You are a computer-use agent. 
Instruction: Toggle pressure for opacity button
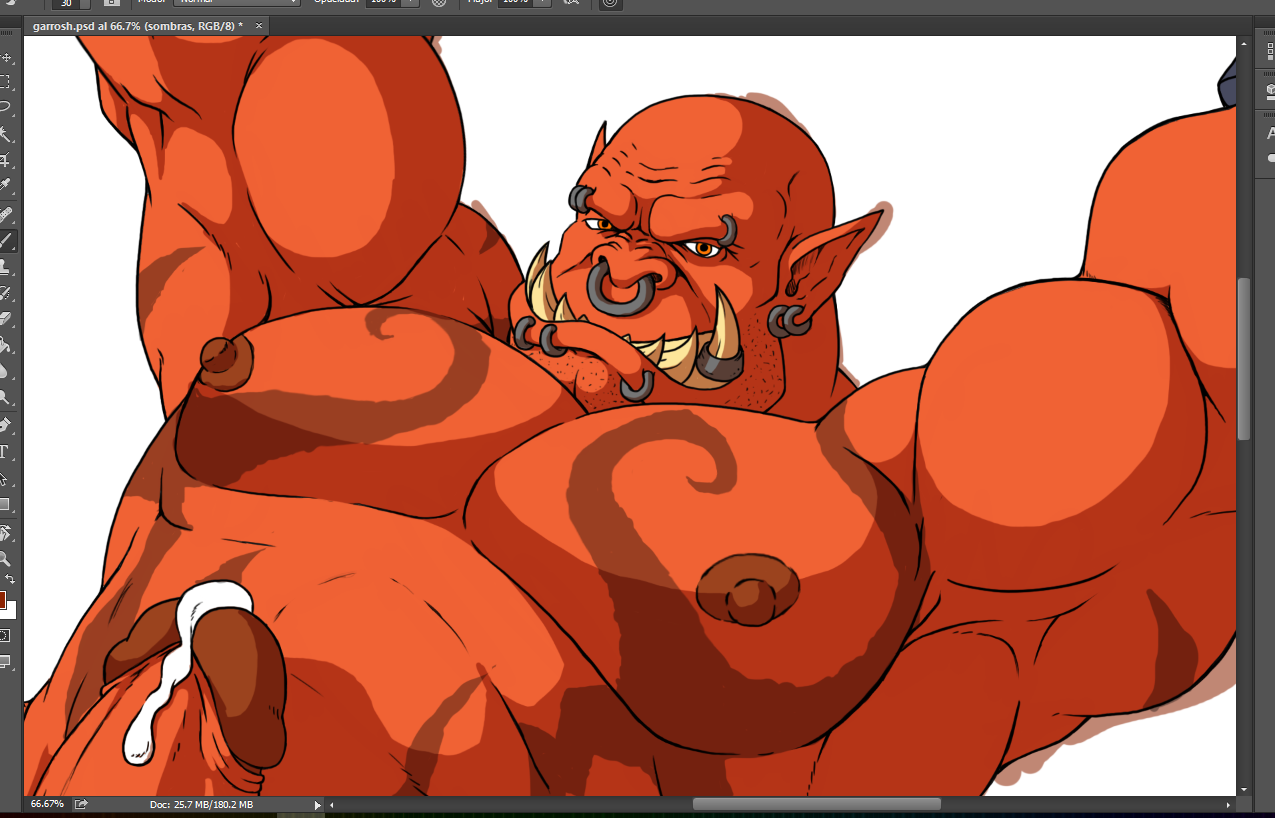pos(438,2)
